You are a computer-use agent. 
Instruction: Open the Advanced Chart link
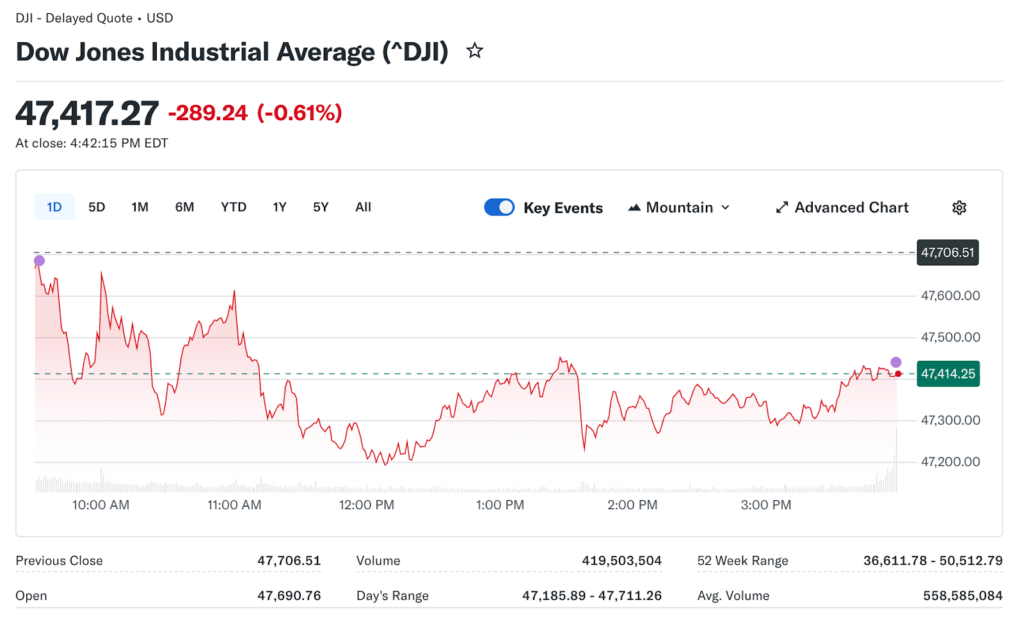point(851,208)
